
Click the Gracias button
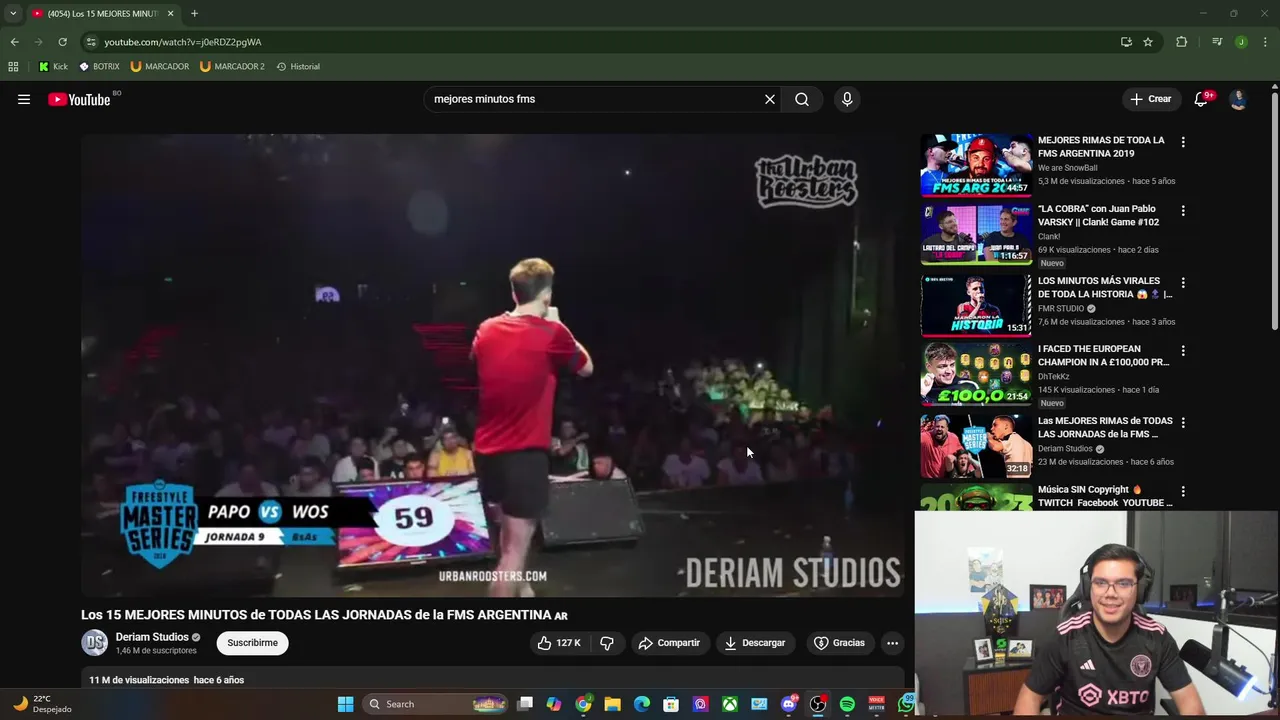coord(839,643)
